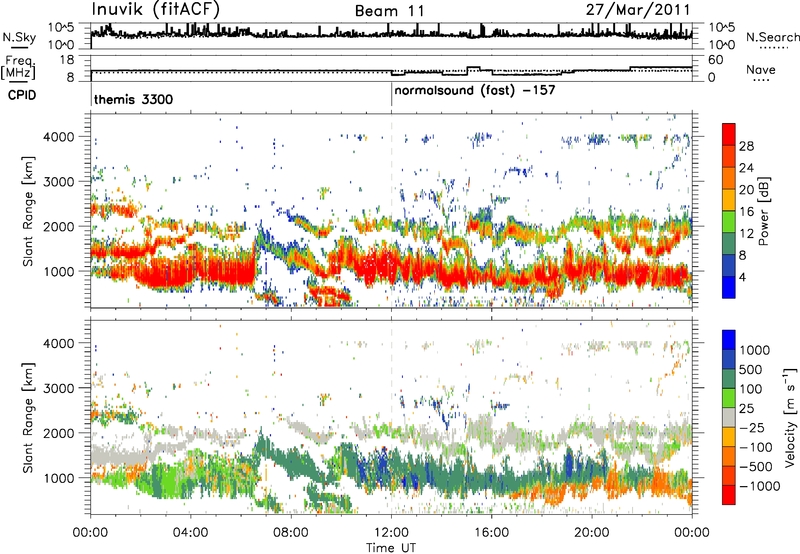
Task: Click the '2000' range tick on velocity panel
Action: pyautogui.click(x=58, y=433)
